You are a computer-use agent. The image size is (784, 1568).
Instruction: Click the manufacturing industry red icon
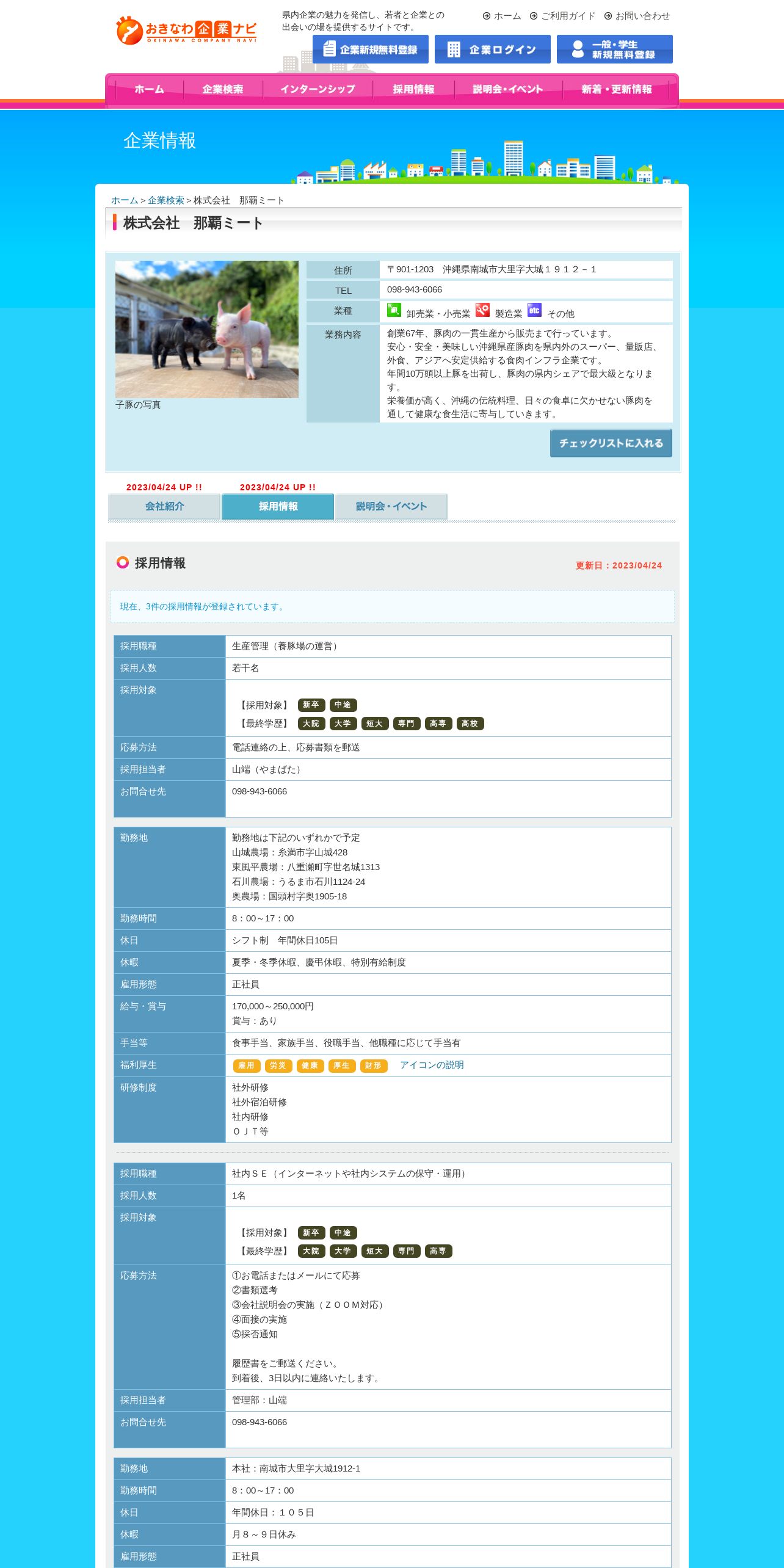482,310
